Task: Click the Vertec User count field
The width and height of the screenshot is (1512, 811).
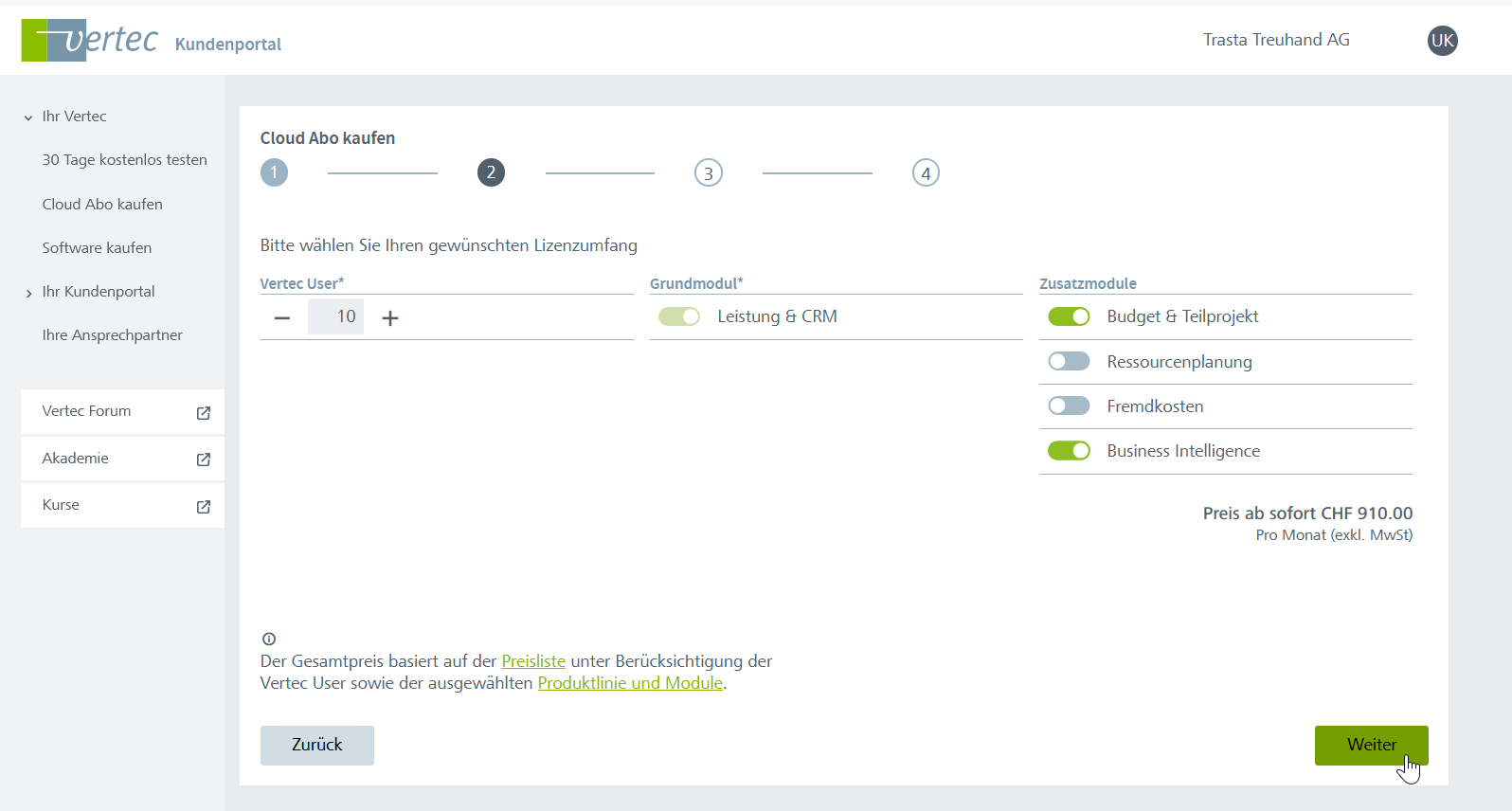Action: point(336,317)
